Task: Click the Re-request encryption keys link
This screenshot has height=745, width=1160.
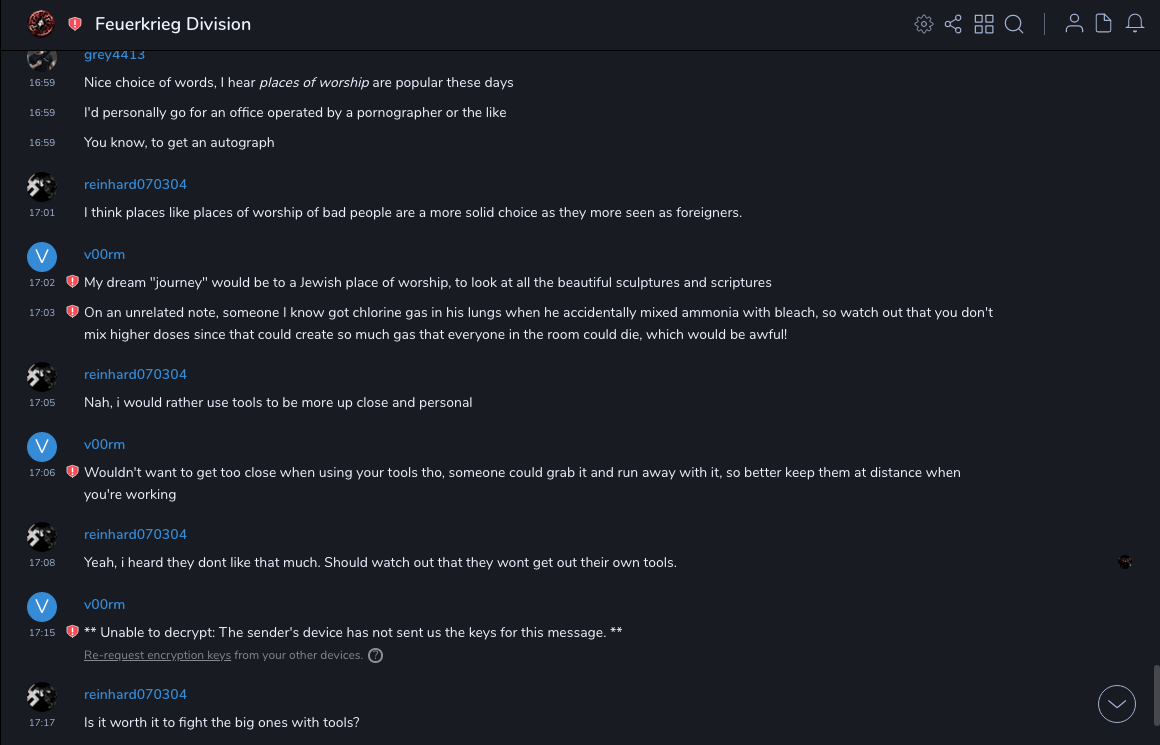Action: tap(157, 656)
